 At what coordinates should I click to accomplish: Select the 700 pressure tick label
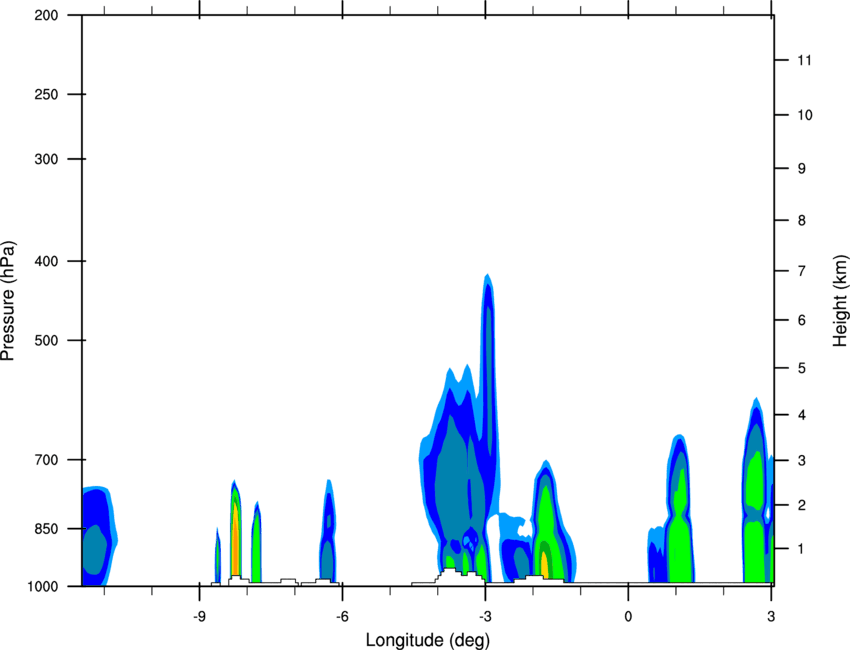point(46,460)
